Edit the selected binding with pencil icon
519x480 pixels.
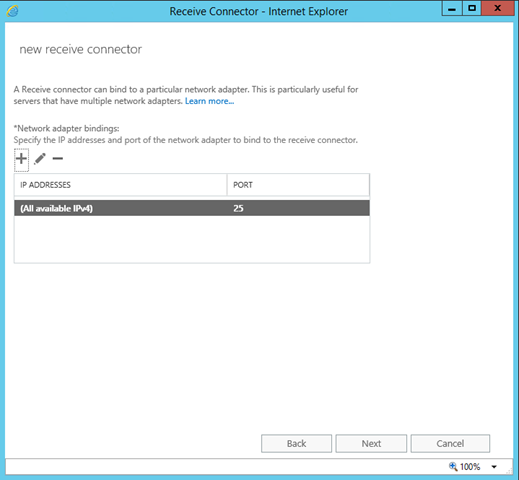point(40,159)
